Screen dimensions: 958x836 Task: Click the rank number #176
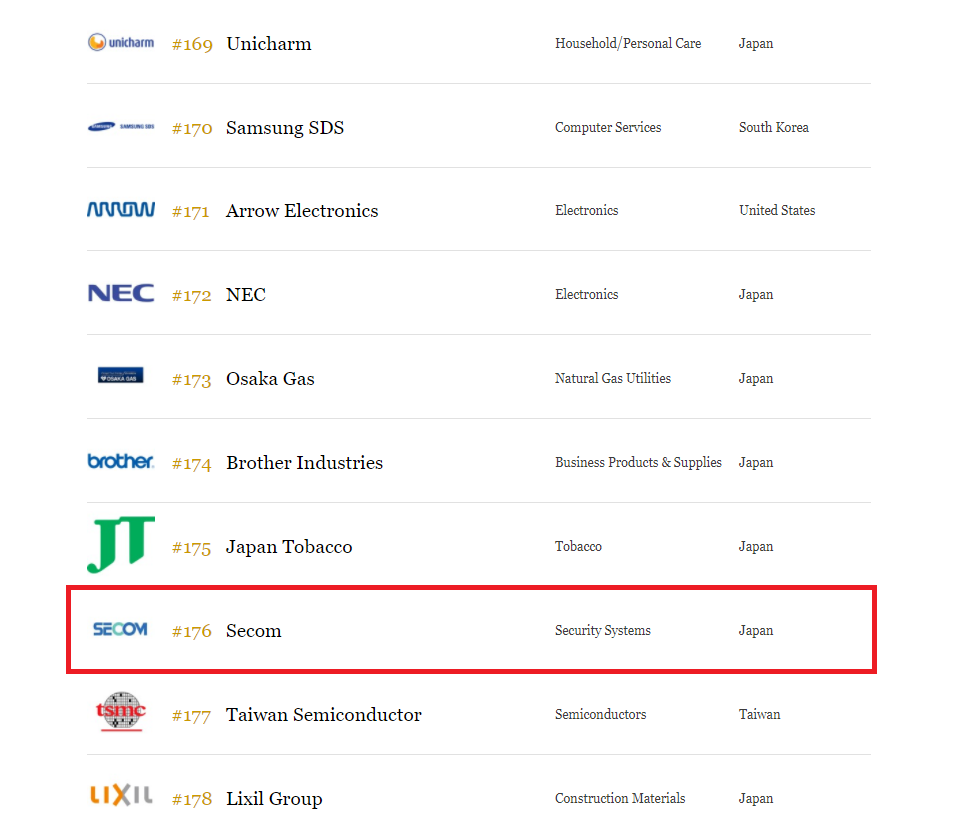[191, 631]
